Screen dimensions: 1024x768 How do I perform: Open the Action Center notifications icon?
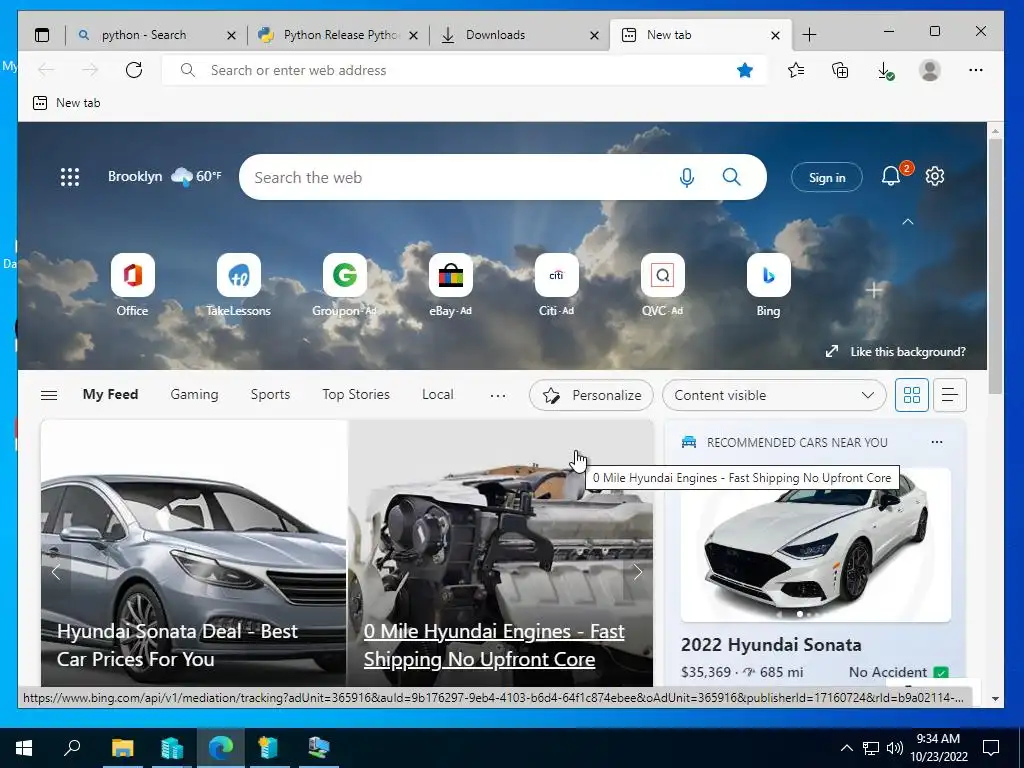pyautogui.click(x=991, y=748)
